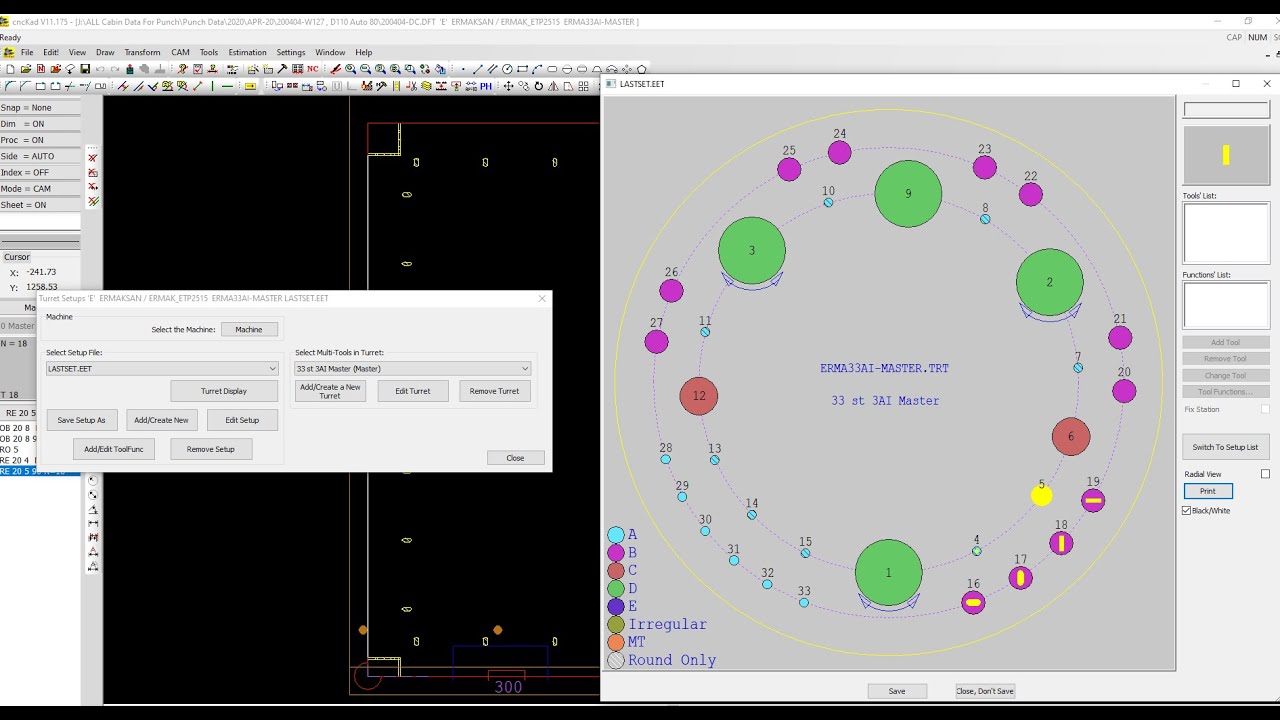Viewport: 1280px width, 720px height.
Task: Toggle the Proc = ON setting
Action: point(40,140)
